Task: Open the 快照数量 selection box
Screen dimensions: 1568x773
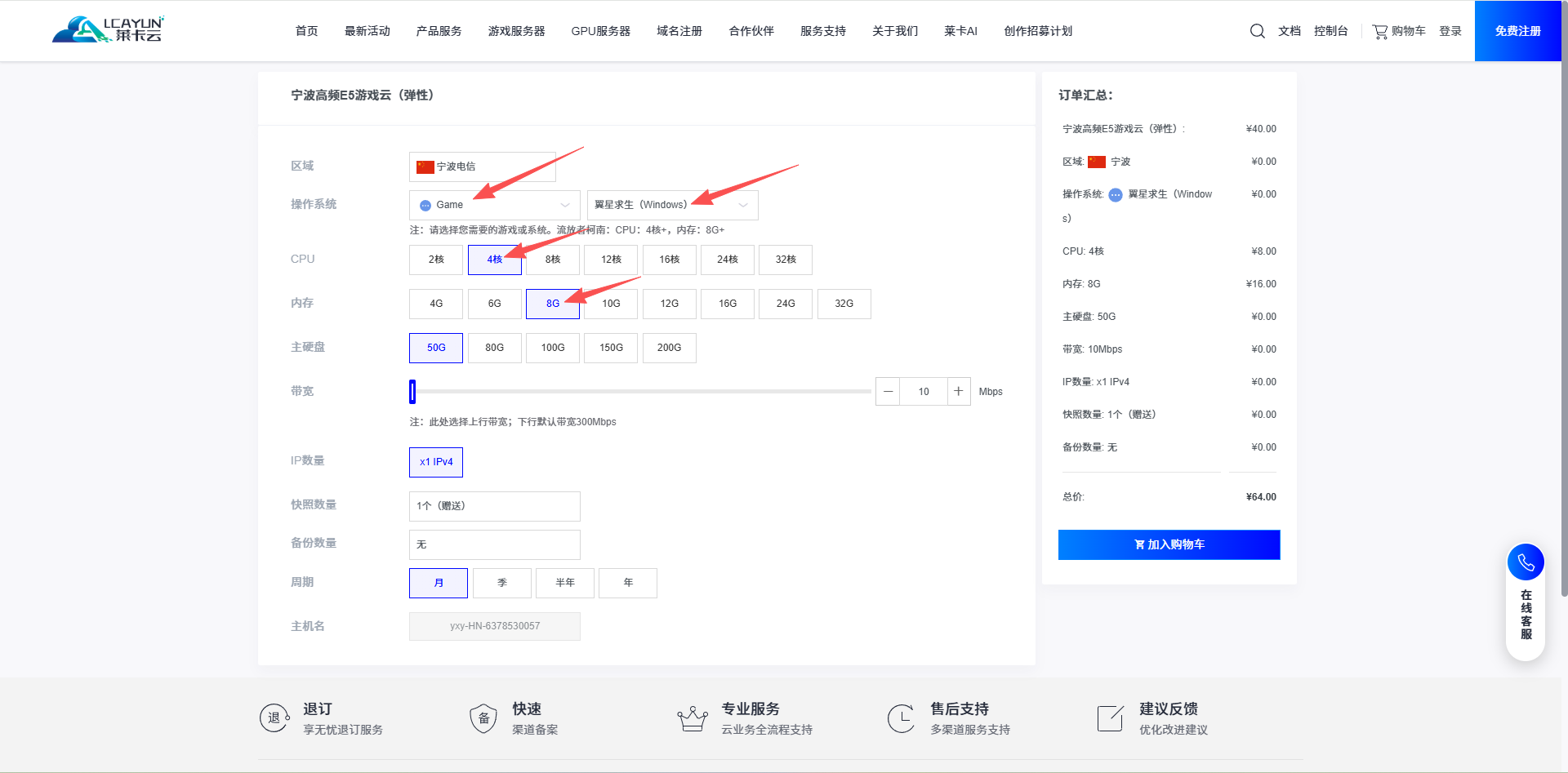Action: (x=494, y=506)
